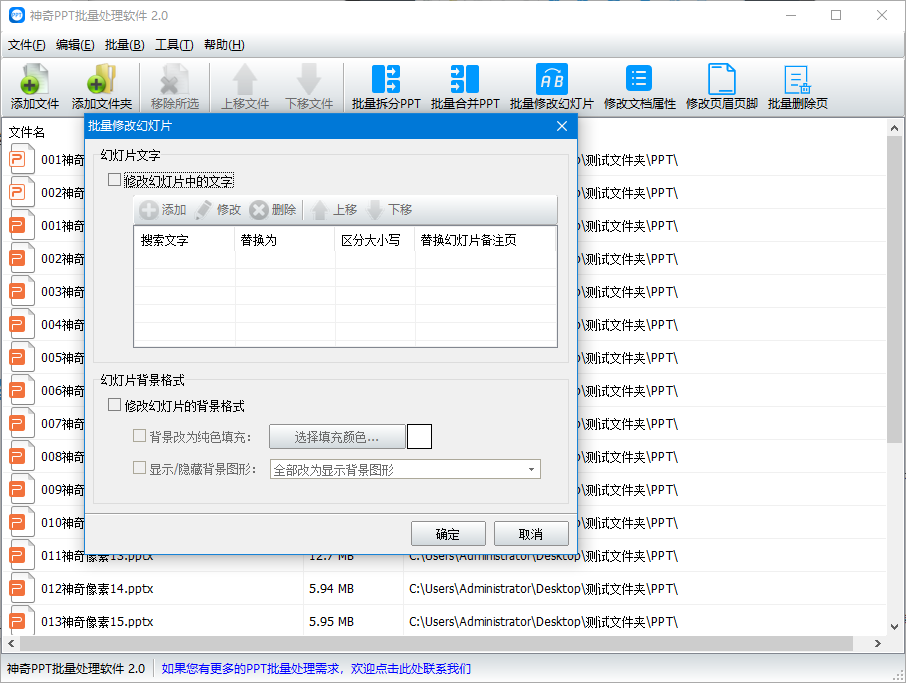Click the contact-us link in status bar
This screenshot has width=906, height=683.
[x=316, y=669]
